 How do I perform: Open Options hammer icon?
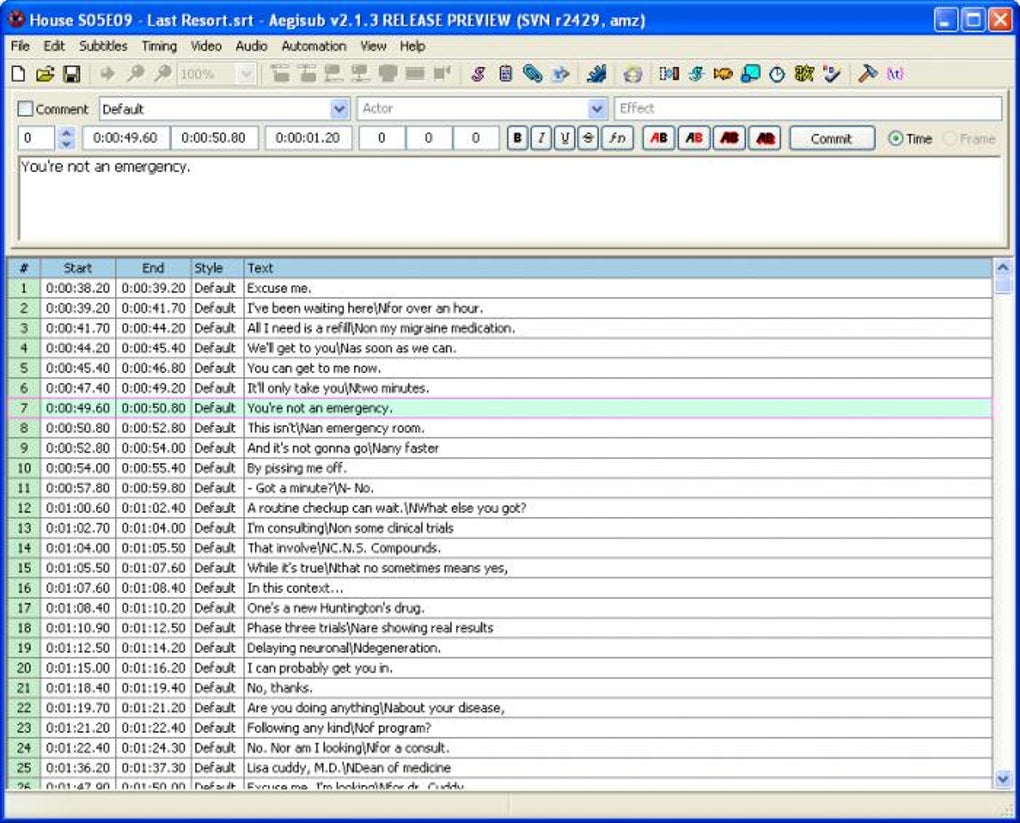[x=867, y=74]
